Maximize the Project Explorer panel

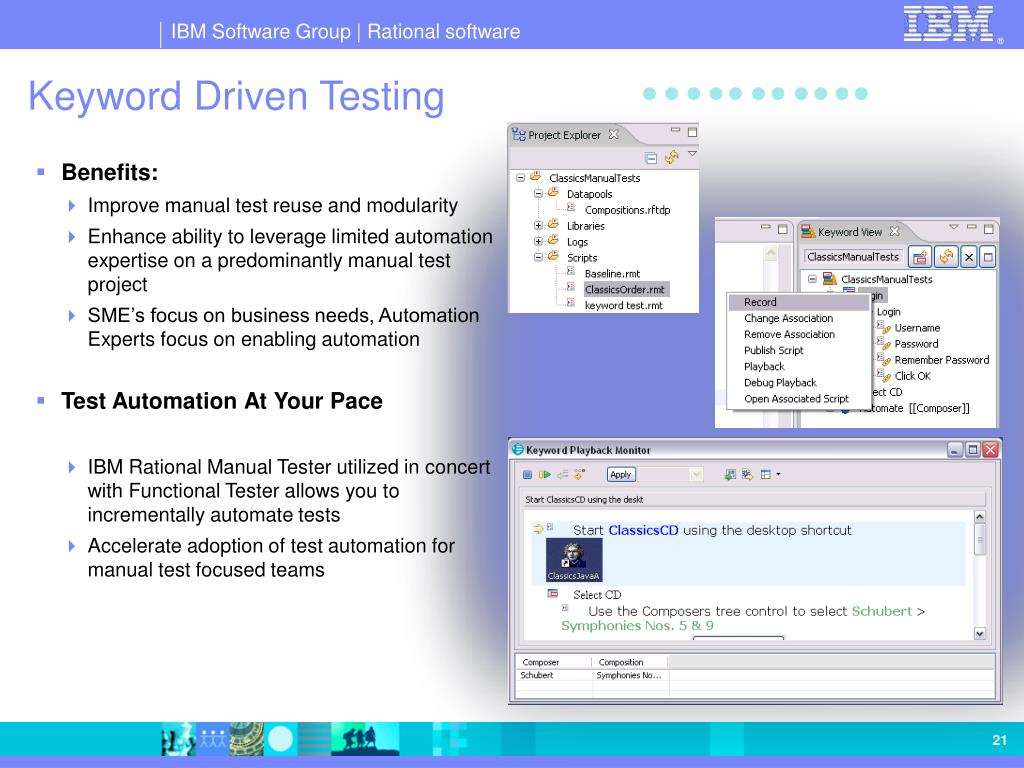[x=692, y=133]
